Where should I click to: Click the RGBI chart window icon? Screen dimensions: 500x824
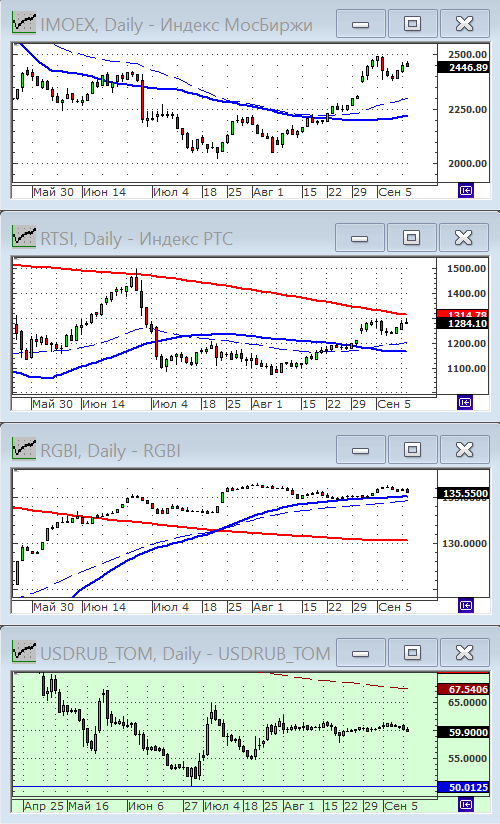(x=24, y=450)
